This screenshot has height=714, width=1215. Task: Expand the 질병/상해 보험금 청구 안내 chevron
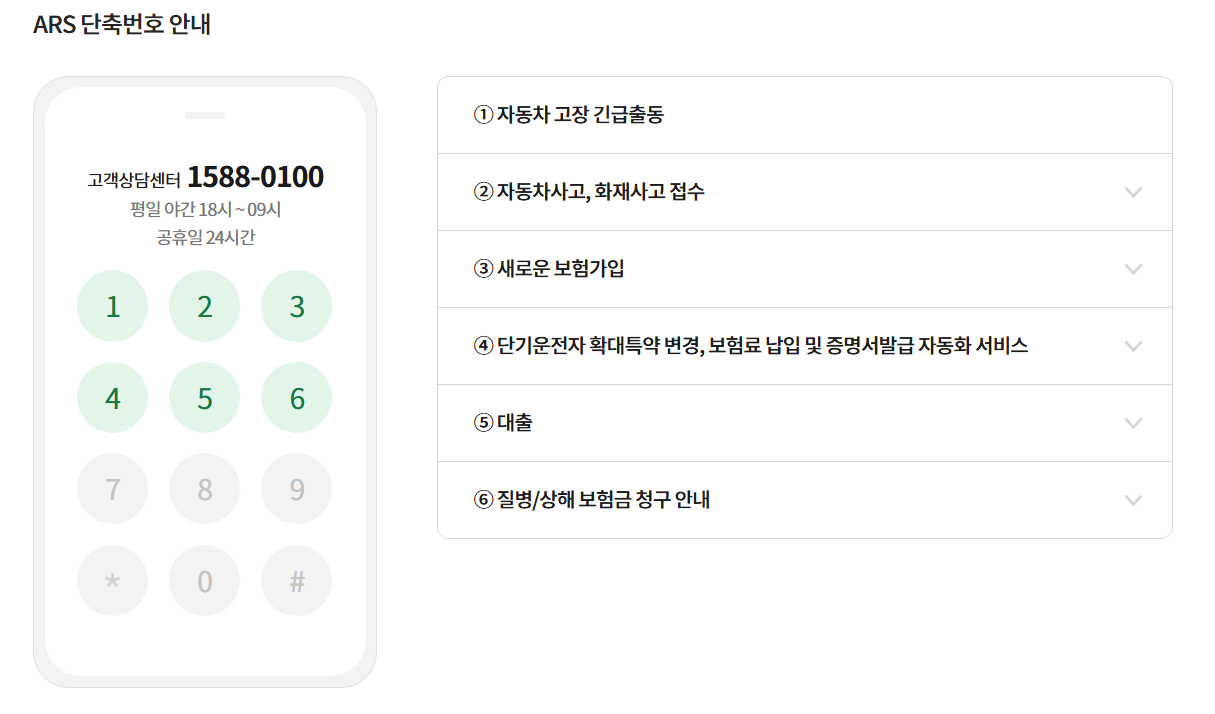pos(1133,500)
